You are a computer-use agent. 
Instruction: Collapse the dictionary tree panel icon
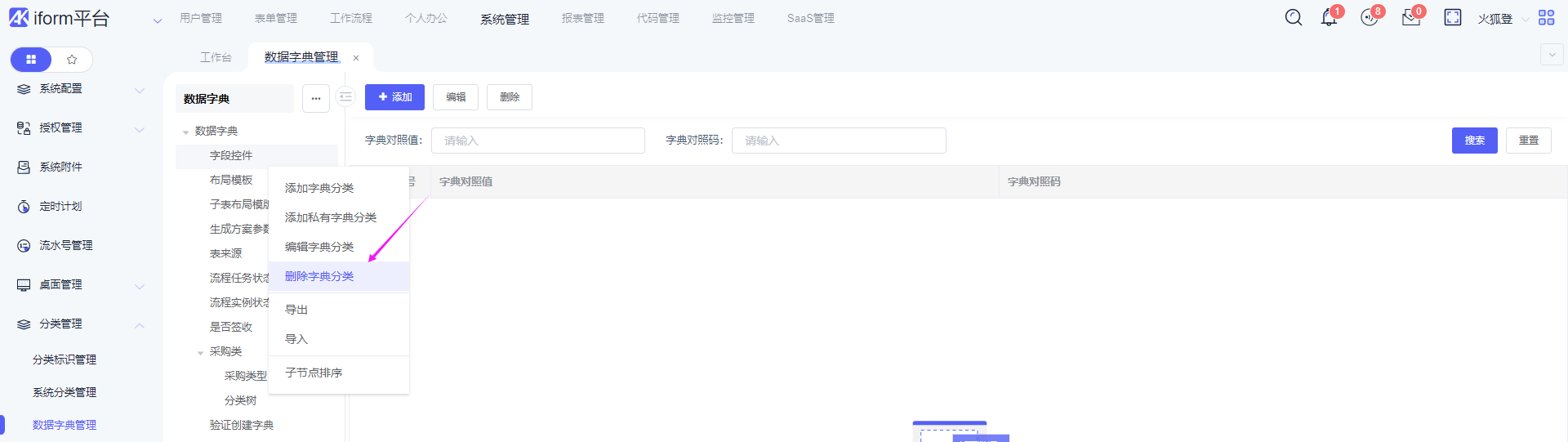(x=345, y=97)
